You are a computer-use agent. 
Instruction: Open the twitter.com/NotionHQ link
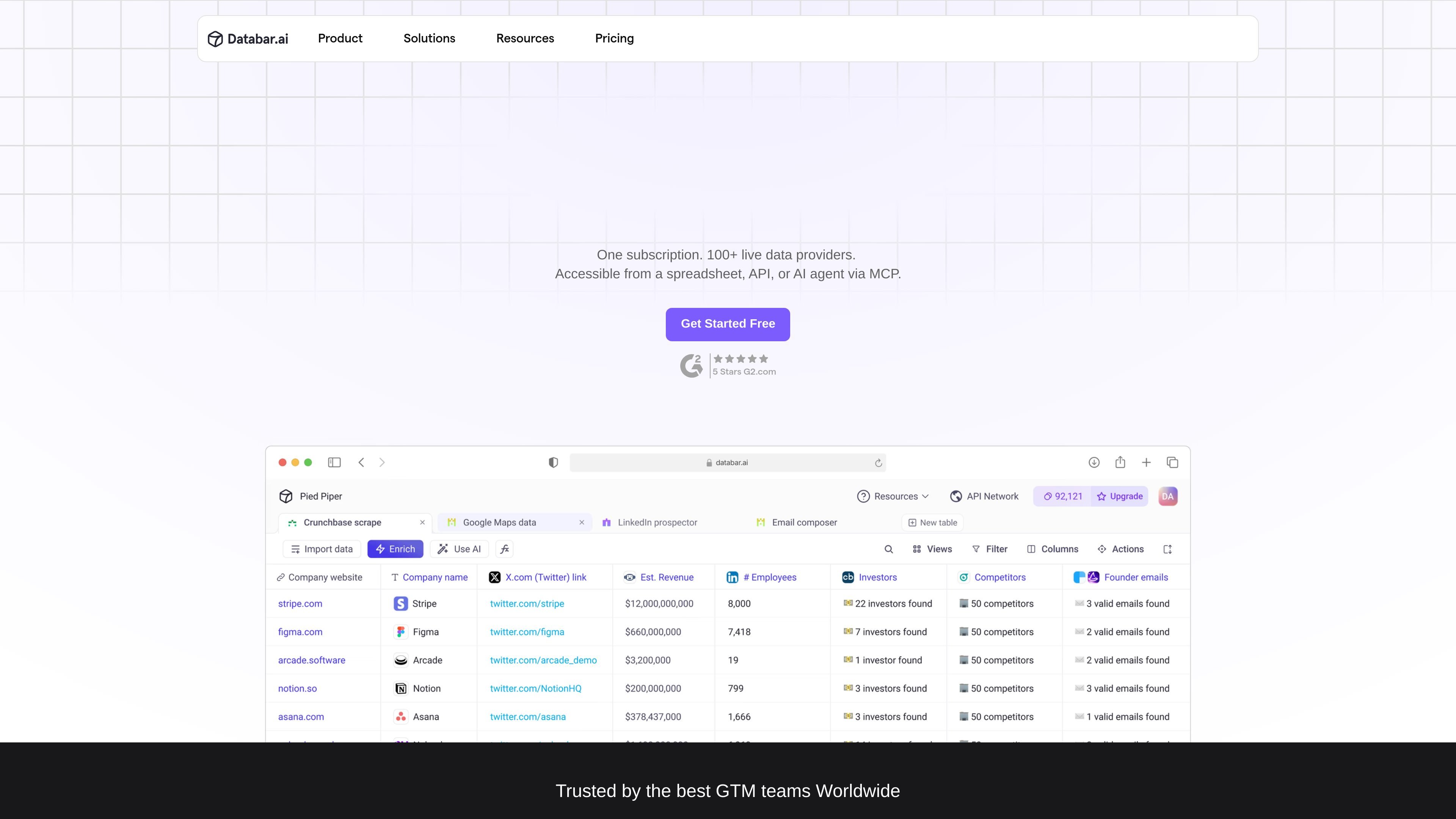click(535, 689)
